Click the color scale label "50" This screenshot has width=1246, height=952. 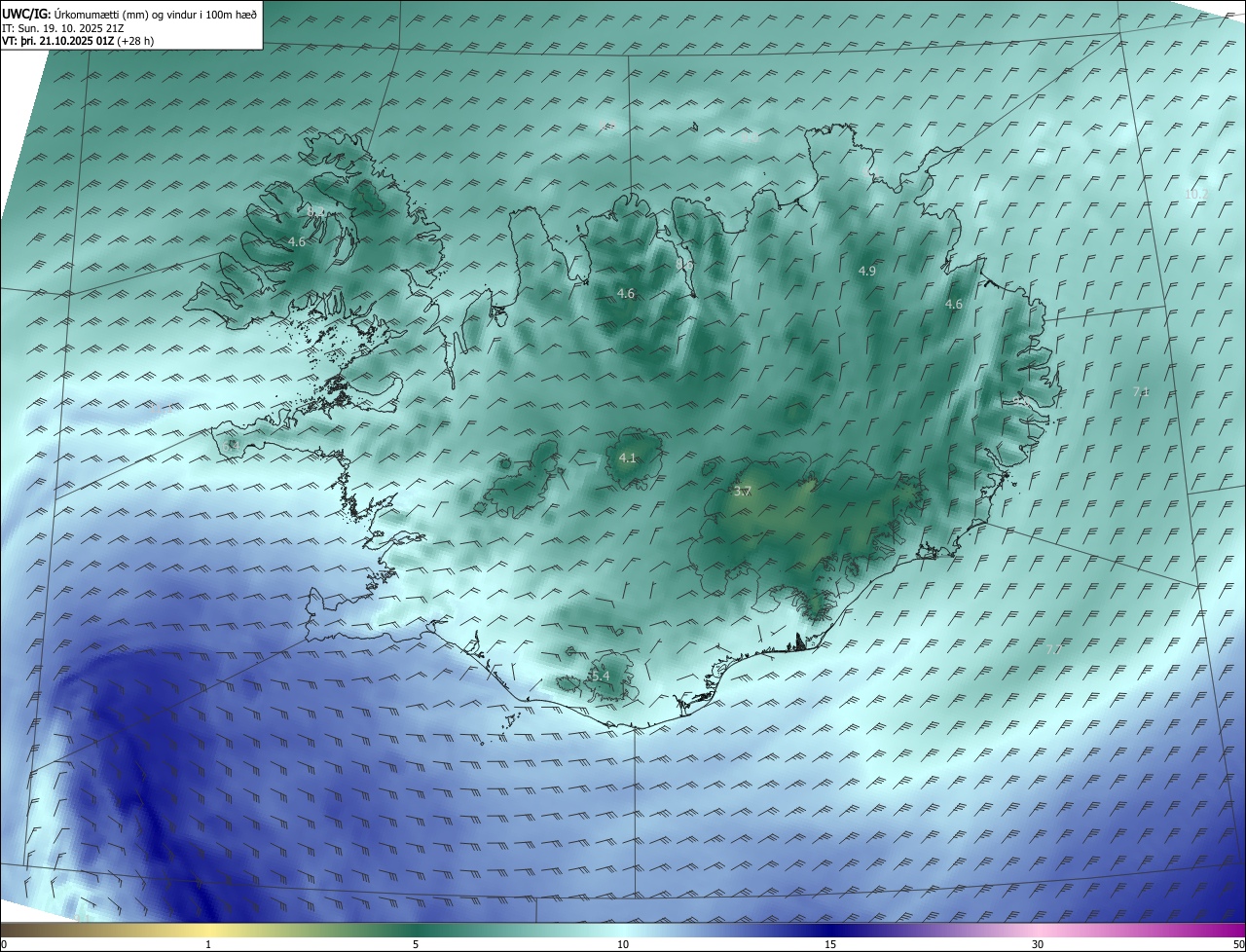tap(1238, 944)
